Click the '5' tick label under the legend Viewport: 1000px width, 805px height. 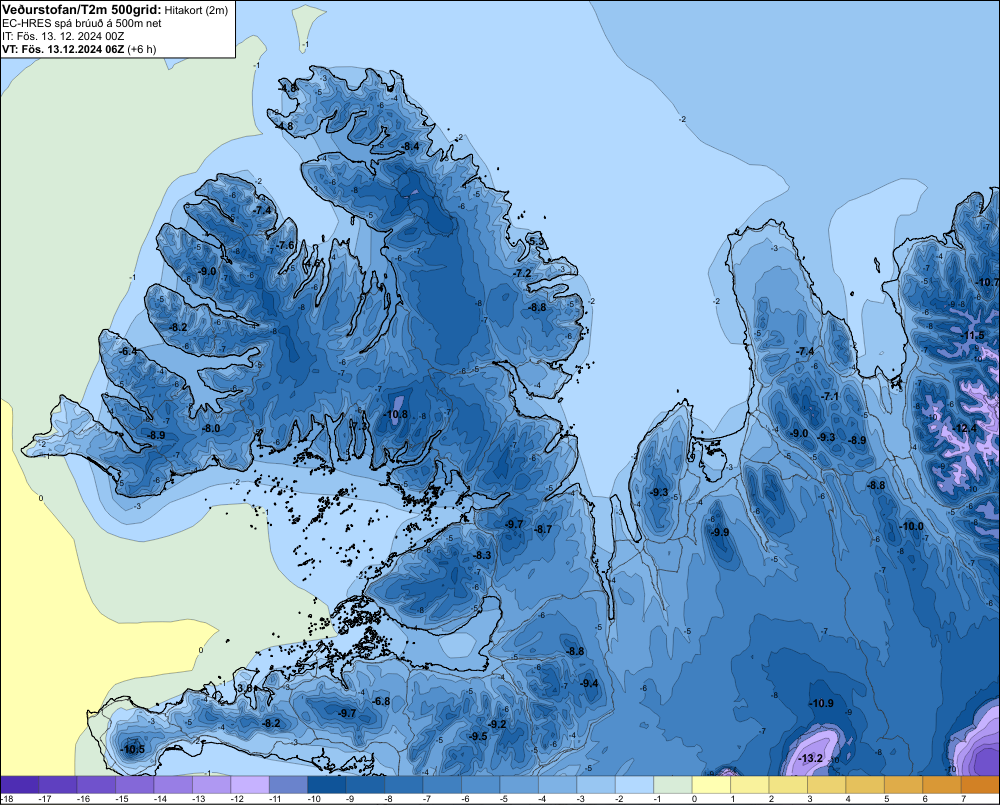coord(886,799)
